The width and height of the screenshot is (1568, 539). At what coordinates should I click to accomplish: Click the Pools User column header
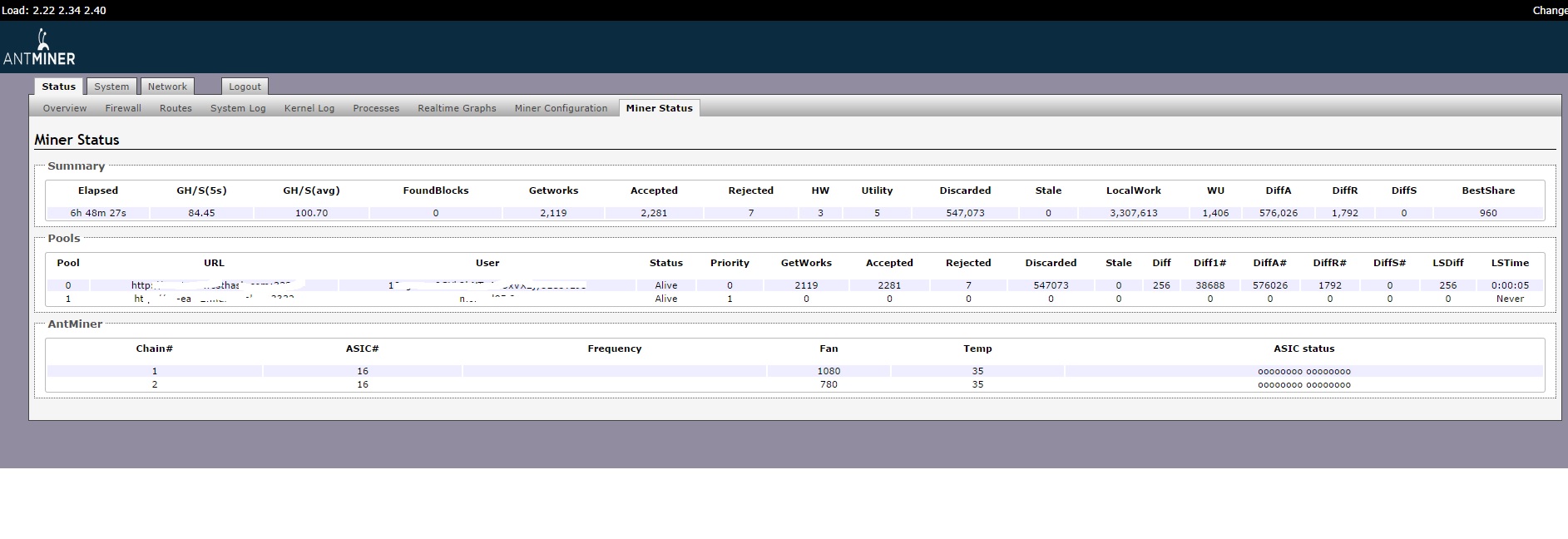pos(487,263)
